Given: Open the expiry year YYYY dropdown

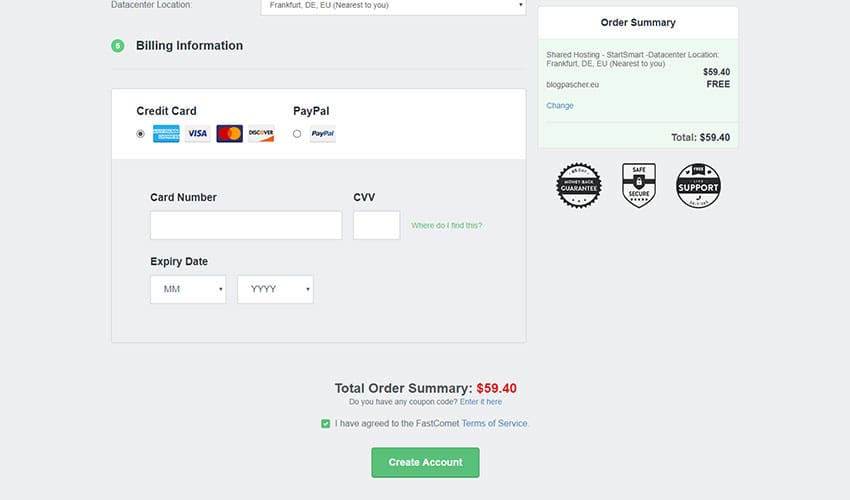Looking at the screenshot, I should [275, 289].
